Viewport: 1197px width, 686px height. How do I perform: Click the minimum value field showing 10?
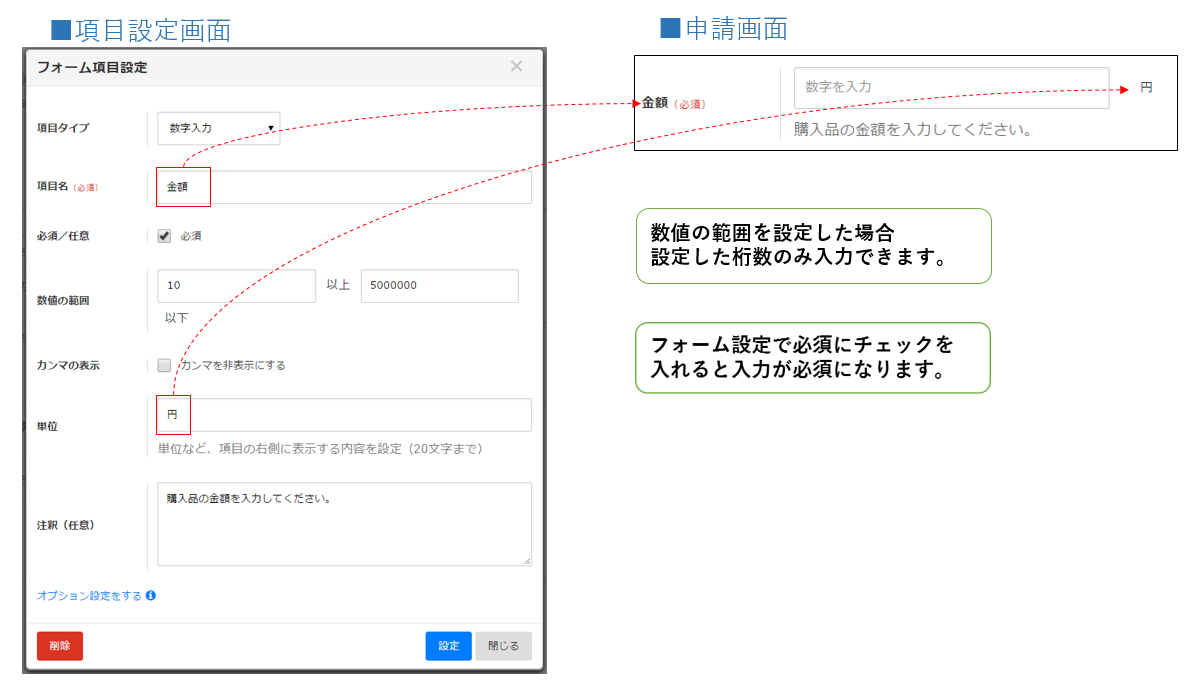237,286
